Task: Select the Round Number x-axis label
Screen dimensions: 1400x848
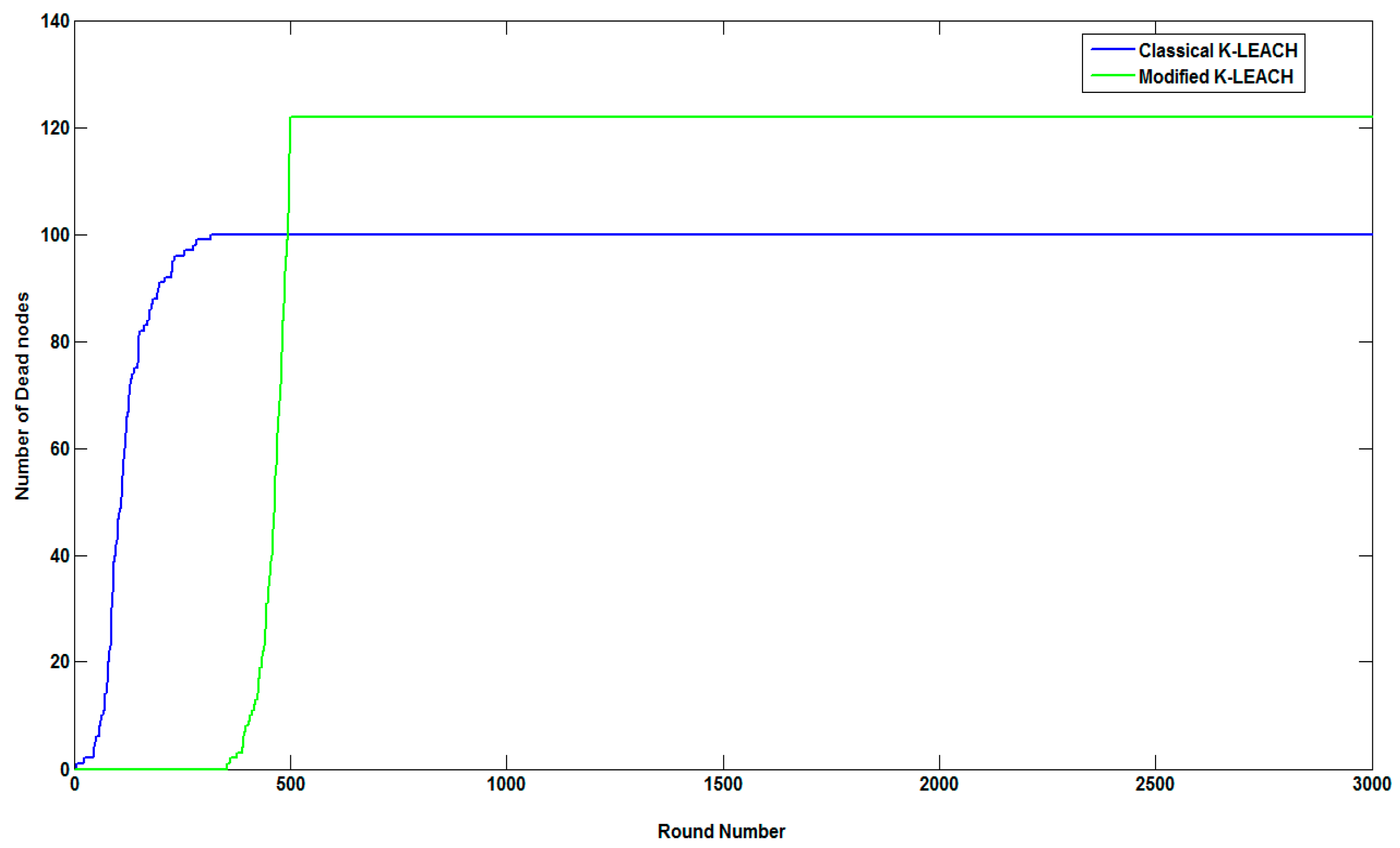Action: pyautogui.click(x=721, y=831)
